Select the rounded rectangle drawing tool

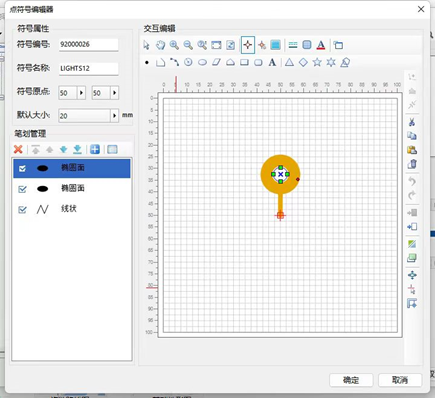tap(258, 62)
